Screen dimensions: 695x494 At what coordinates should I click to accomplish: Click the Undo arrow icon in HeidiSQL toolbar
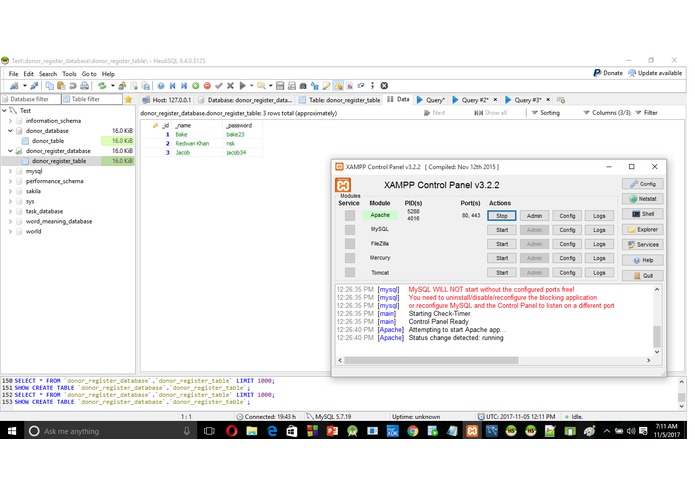(73, 86)
